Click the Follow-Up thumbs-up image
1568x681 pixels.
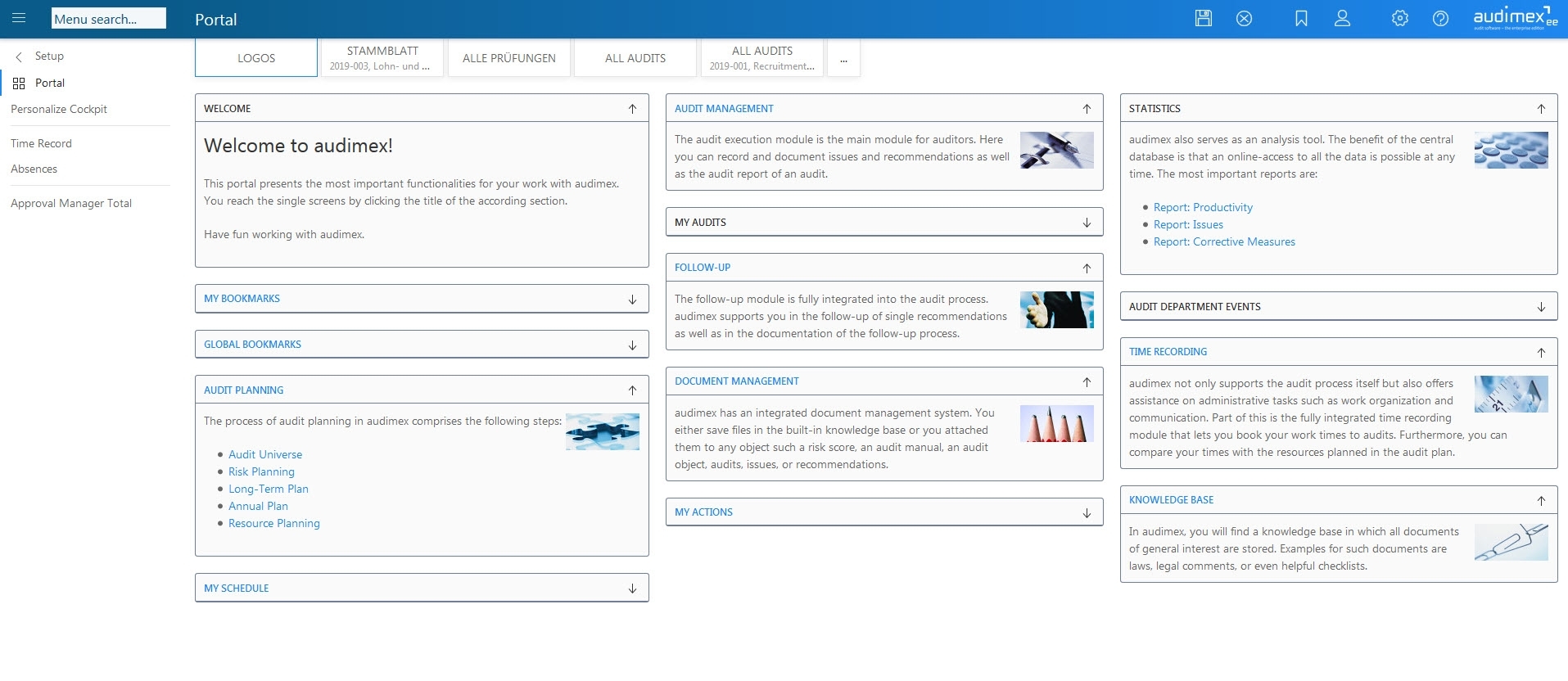1056,309
